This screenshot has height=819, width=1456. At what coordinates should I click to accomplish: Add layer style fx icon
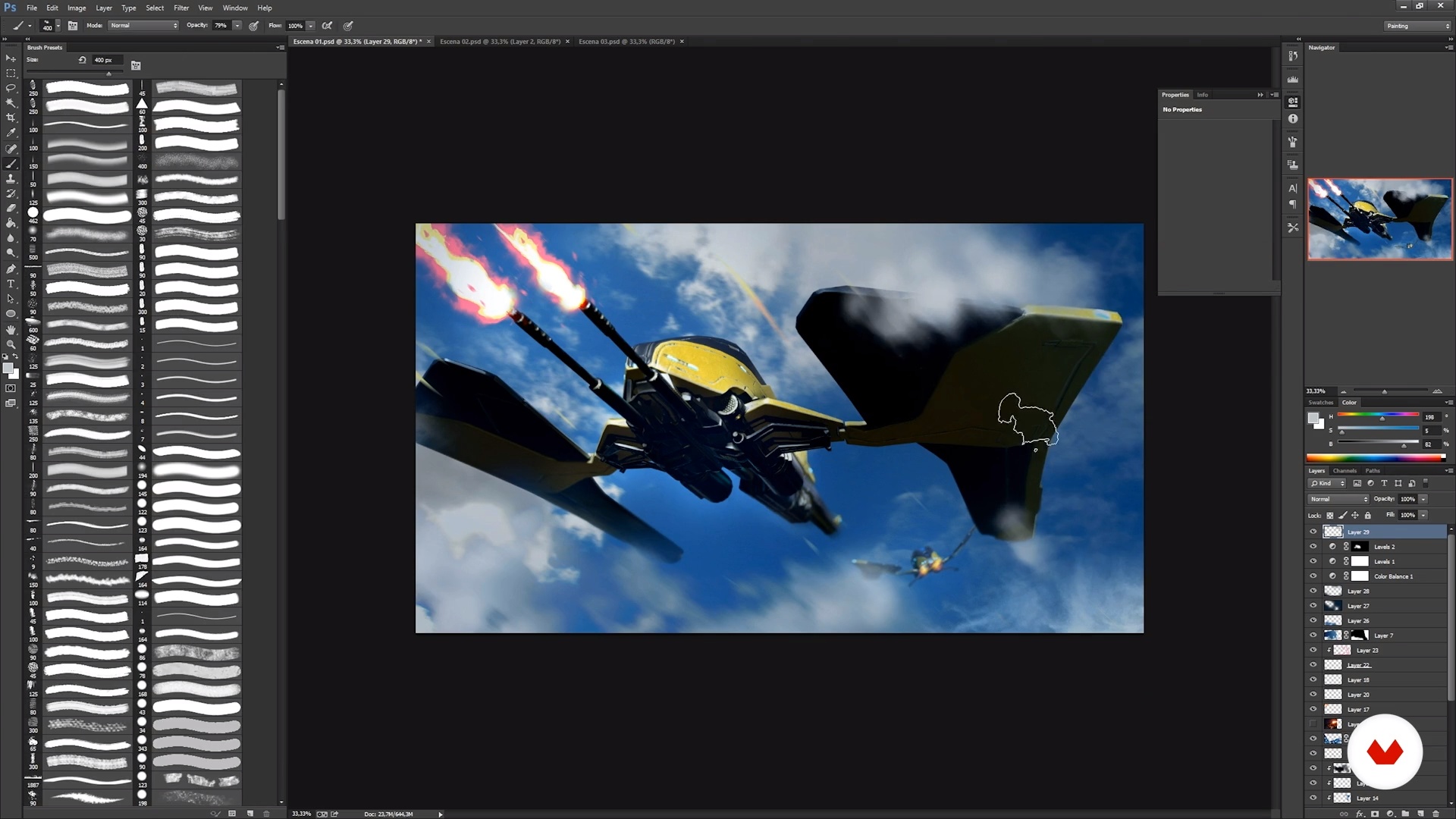click(x=1360, y=814)
